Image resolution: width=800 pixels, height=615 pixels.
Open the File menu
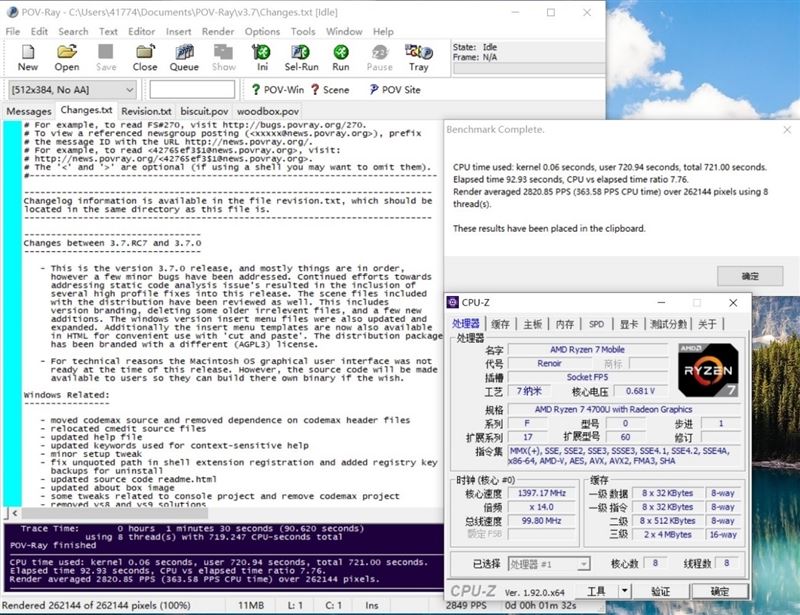[x=13, y=32]
